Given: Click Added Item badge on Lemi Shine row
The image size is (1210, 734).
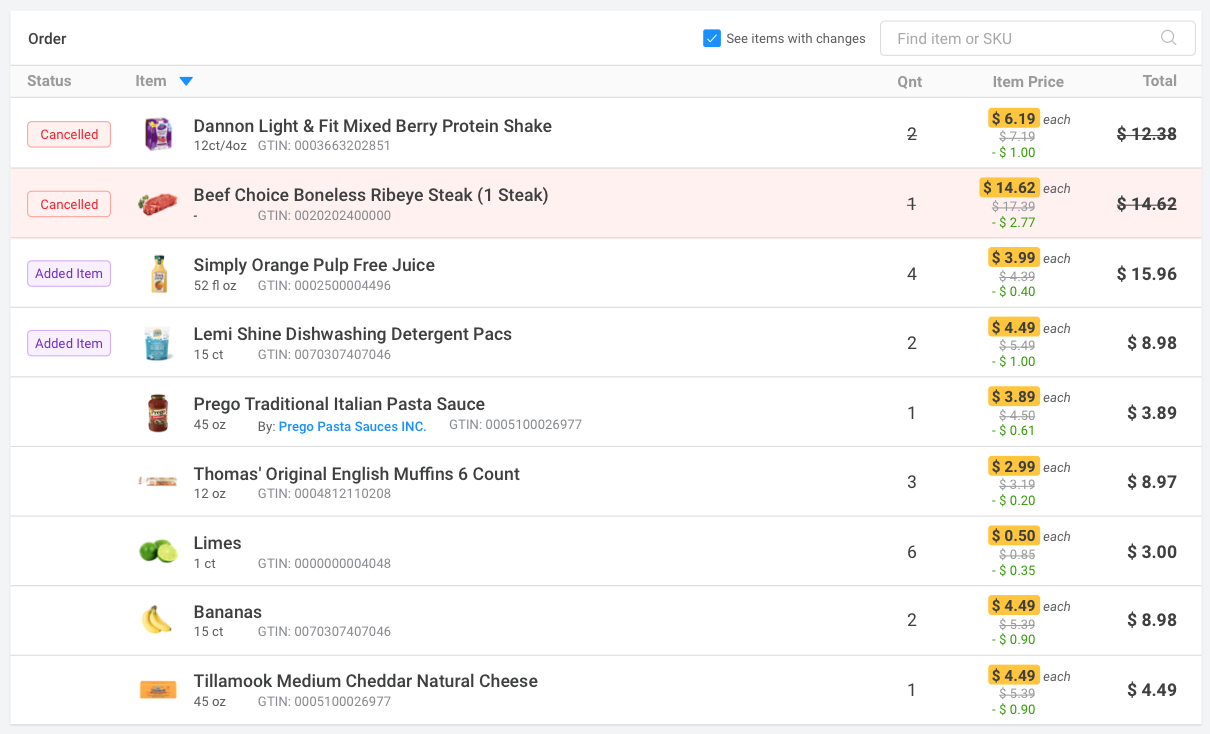Looking at the screenshot, I should pyautogui.click(x=69, y=343).
